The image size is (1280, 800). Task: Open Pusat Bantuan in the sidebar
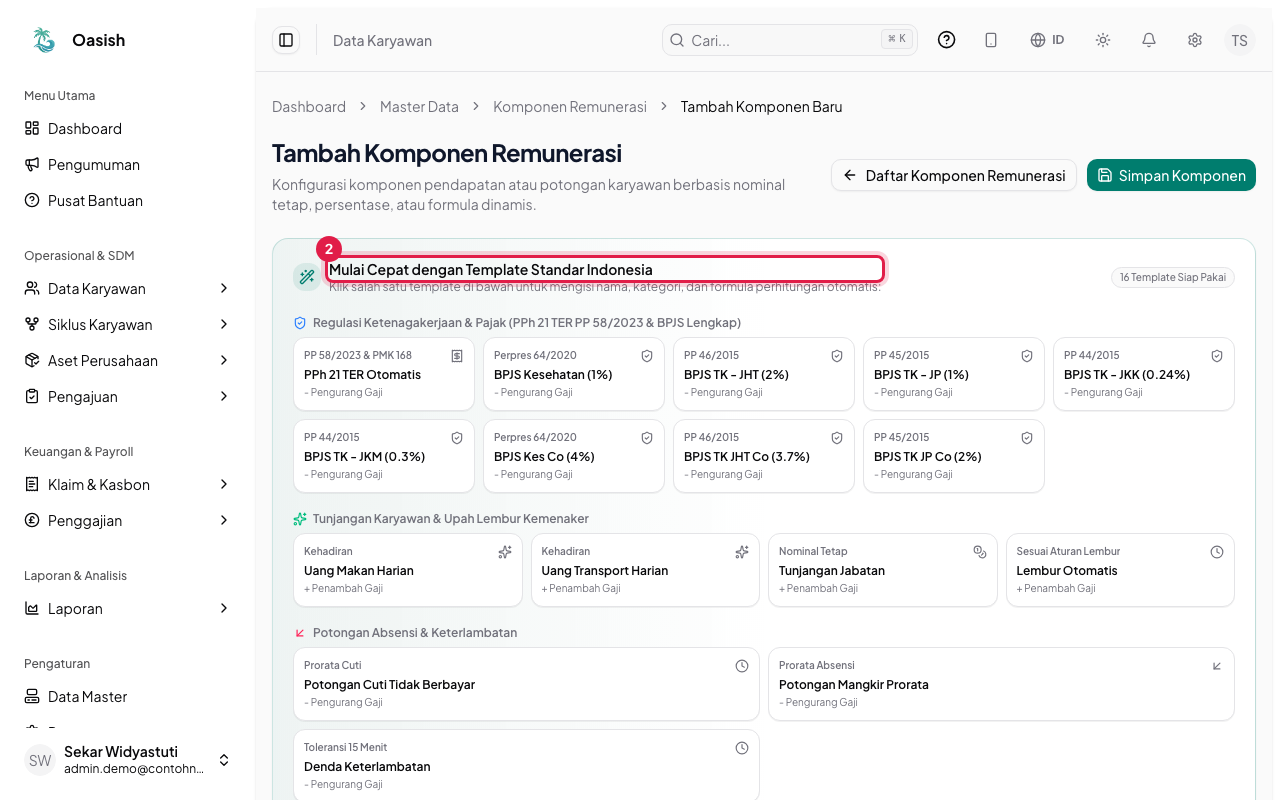(128, 201)
